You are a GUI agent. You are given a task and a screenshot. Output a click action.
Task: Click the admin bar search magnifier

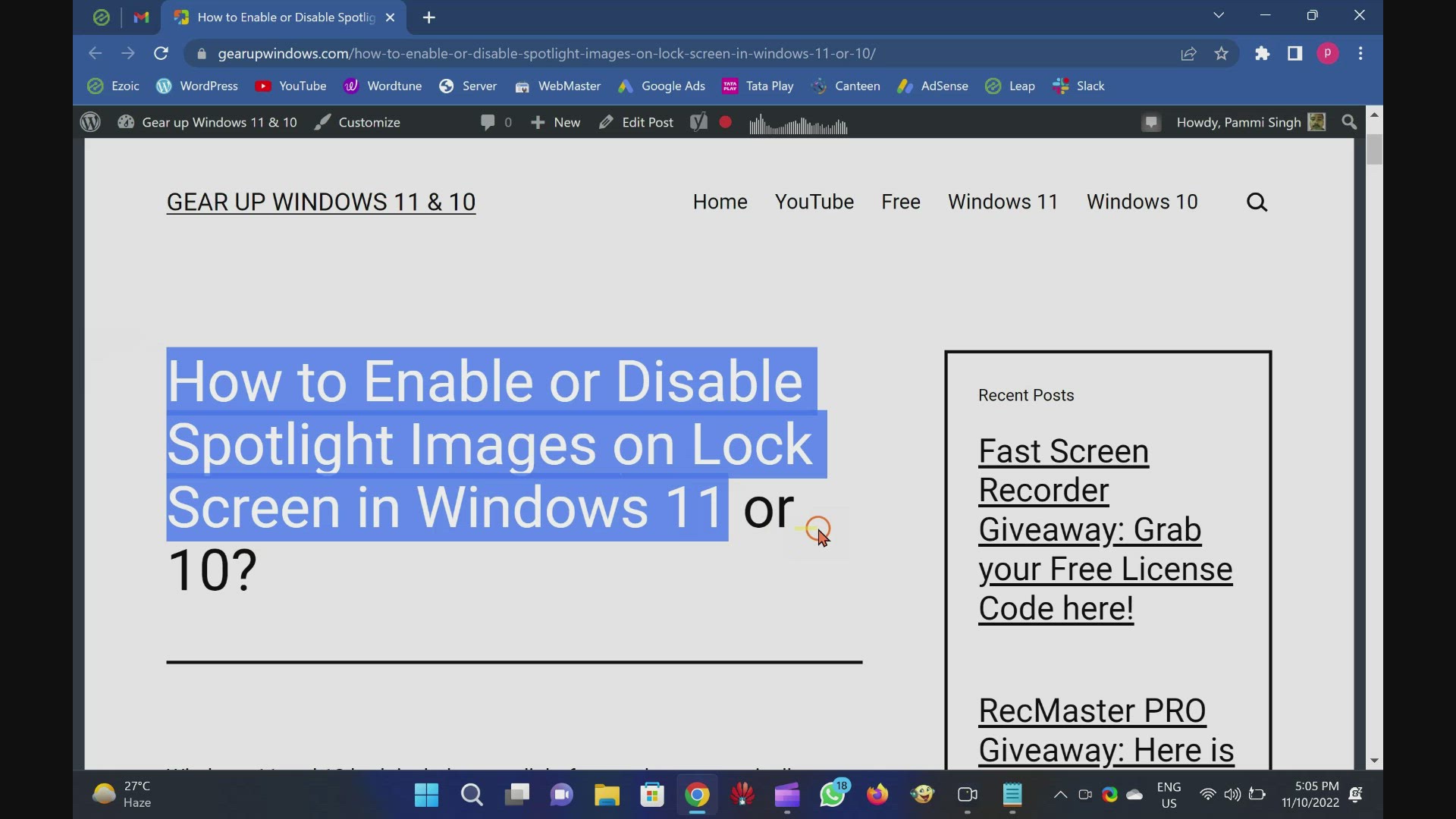(1349, 122)
